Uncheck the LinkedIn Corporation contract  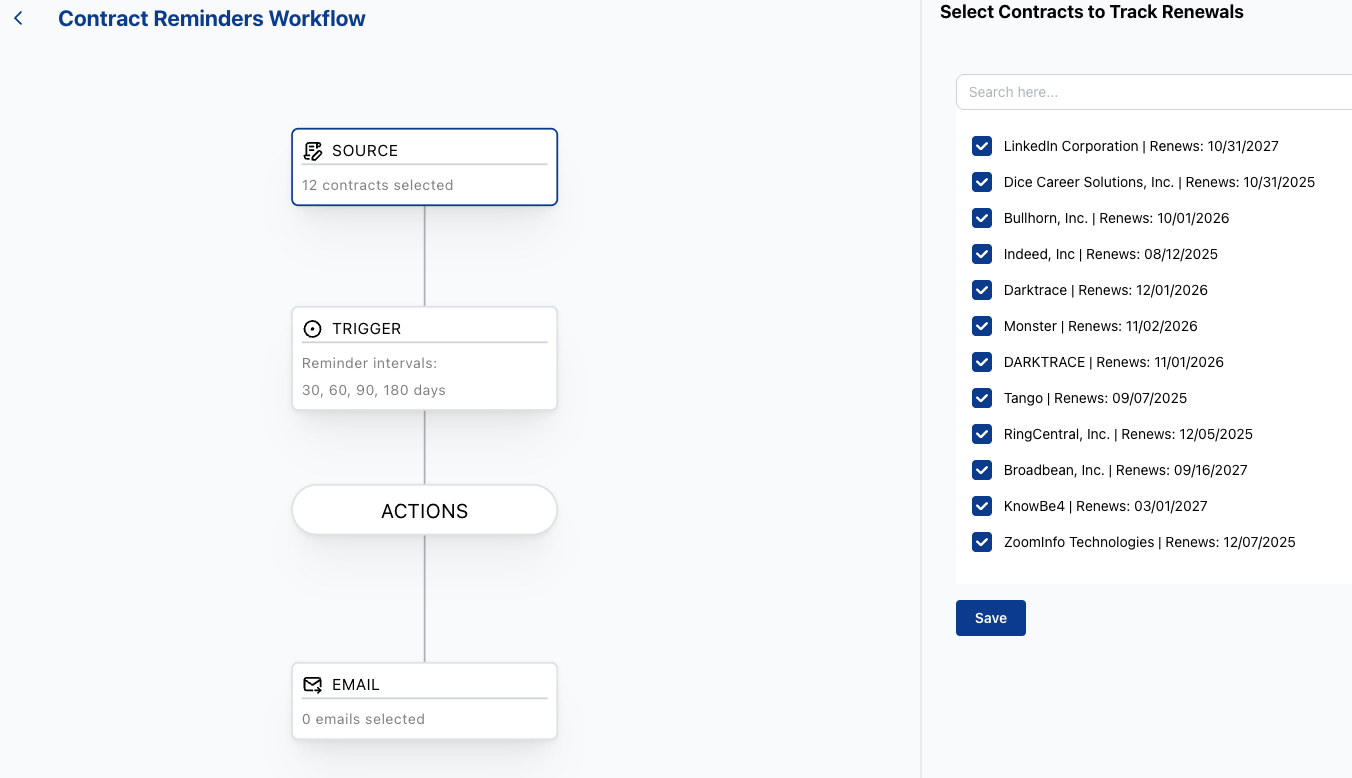982,146
